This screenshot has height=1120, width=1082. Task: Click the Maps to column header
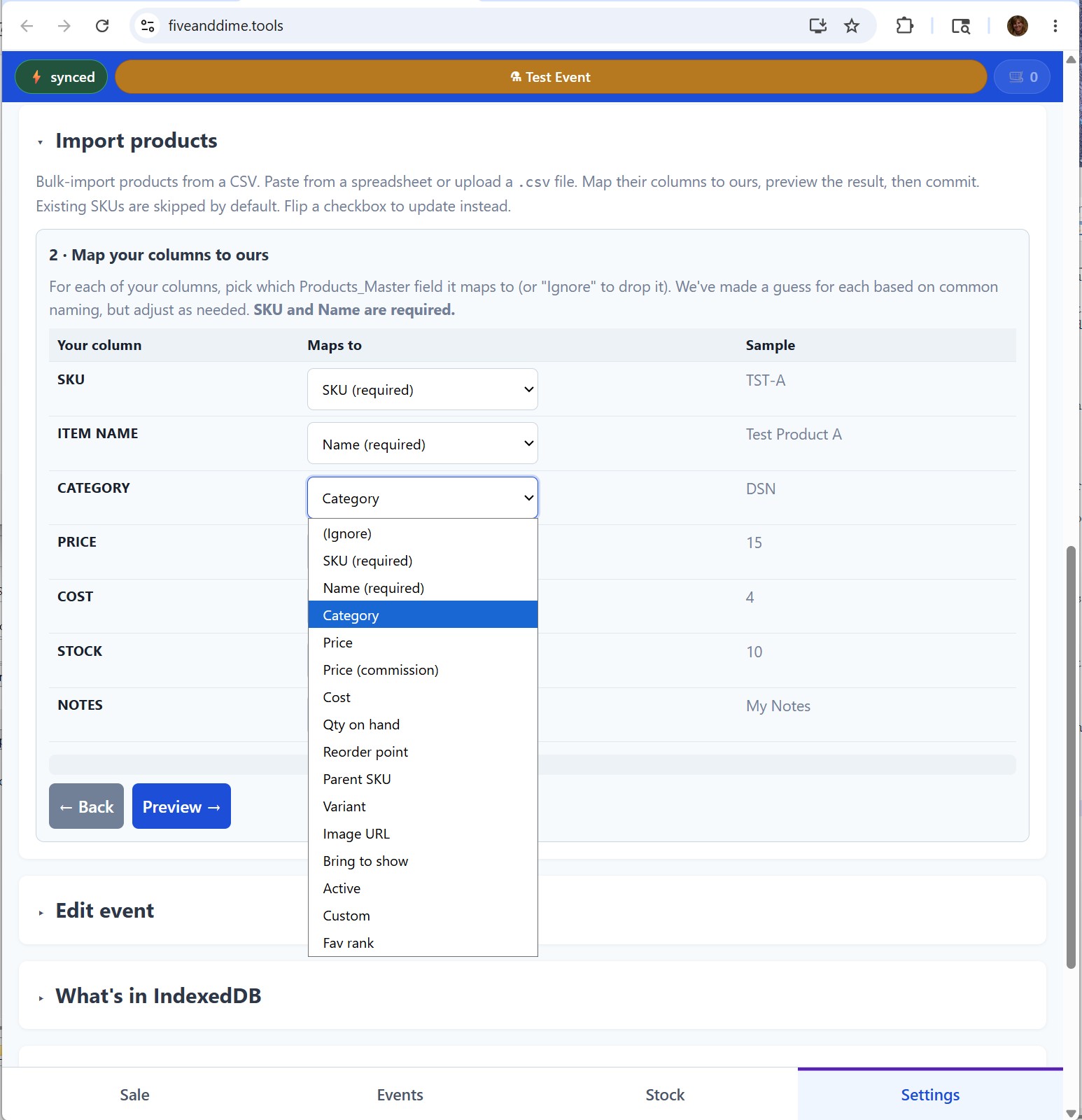point(335,345)
